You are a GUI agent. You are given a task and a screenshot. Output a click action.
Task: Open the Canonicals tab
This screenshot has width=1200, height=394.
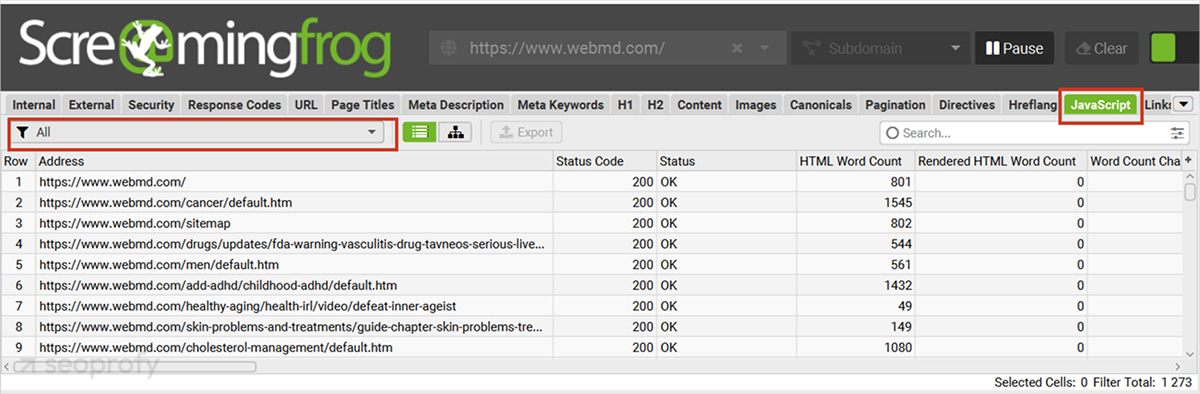pos(821,104)
